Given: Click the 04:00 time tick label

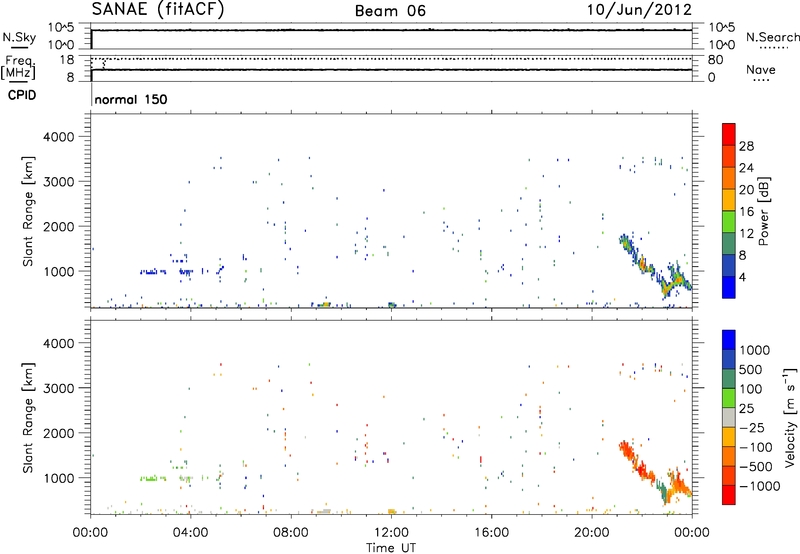Looking at the screenshot, I should click(190, 533).
